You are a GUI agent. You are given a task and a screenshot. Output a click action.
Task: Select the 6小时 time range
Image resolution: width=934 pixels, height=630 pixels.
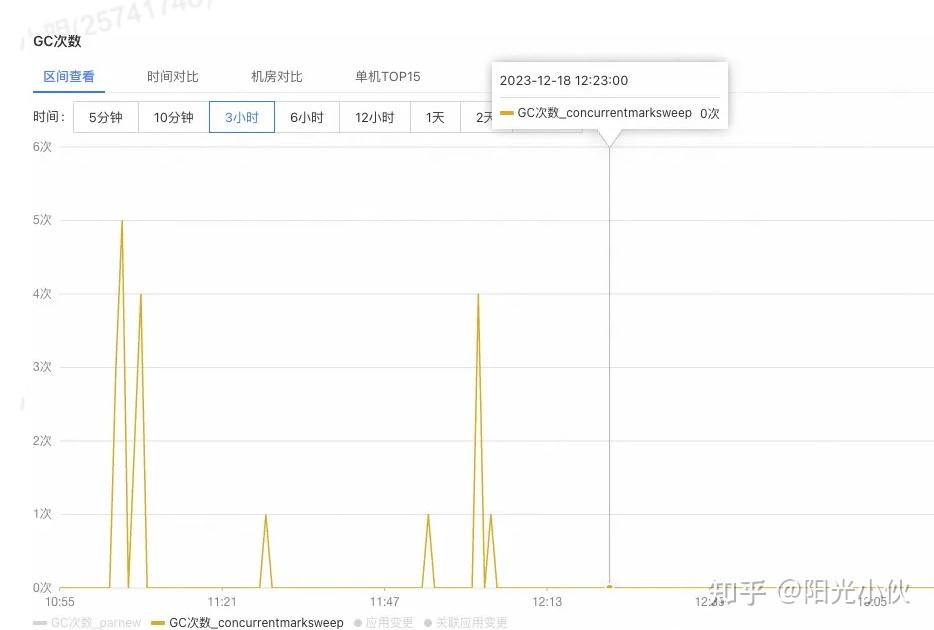(x=307, y=117)
